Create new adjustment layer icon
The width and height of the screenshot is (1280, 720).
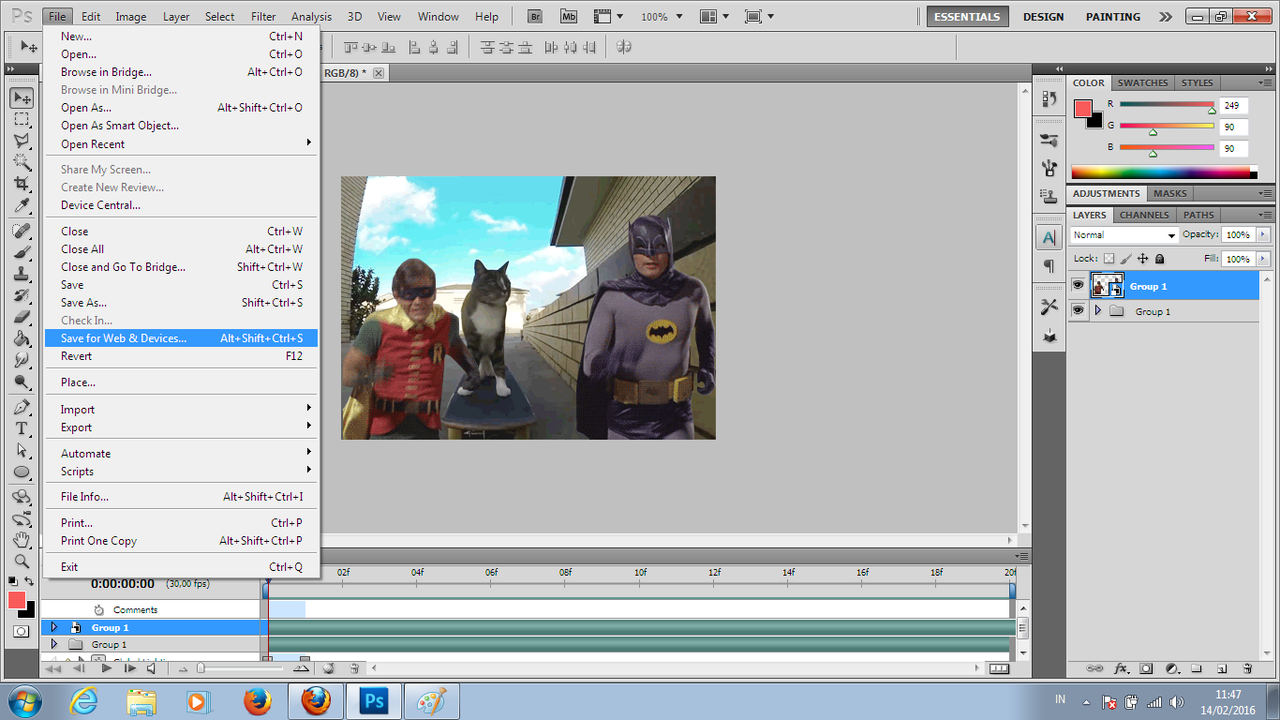click(x=1171, y=668)
